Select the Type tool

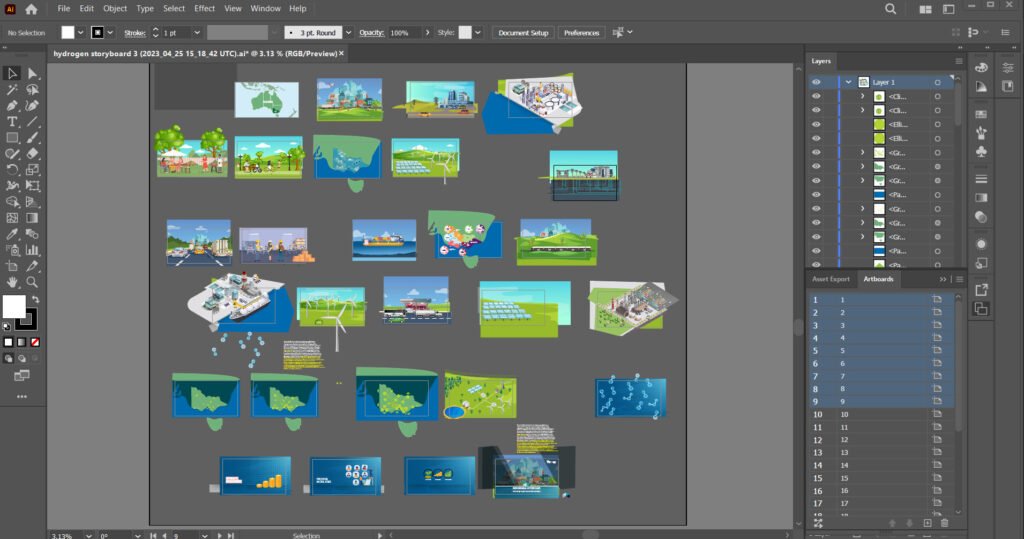(12, 122)
